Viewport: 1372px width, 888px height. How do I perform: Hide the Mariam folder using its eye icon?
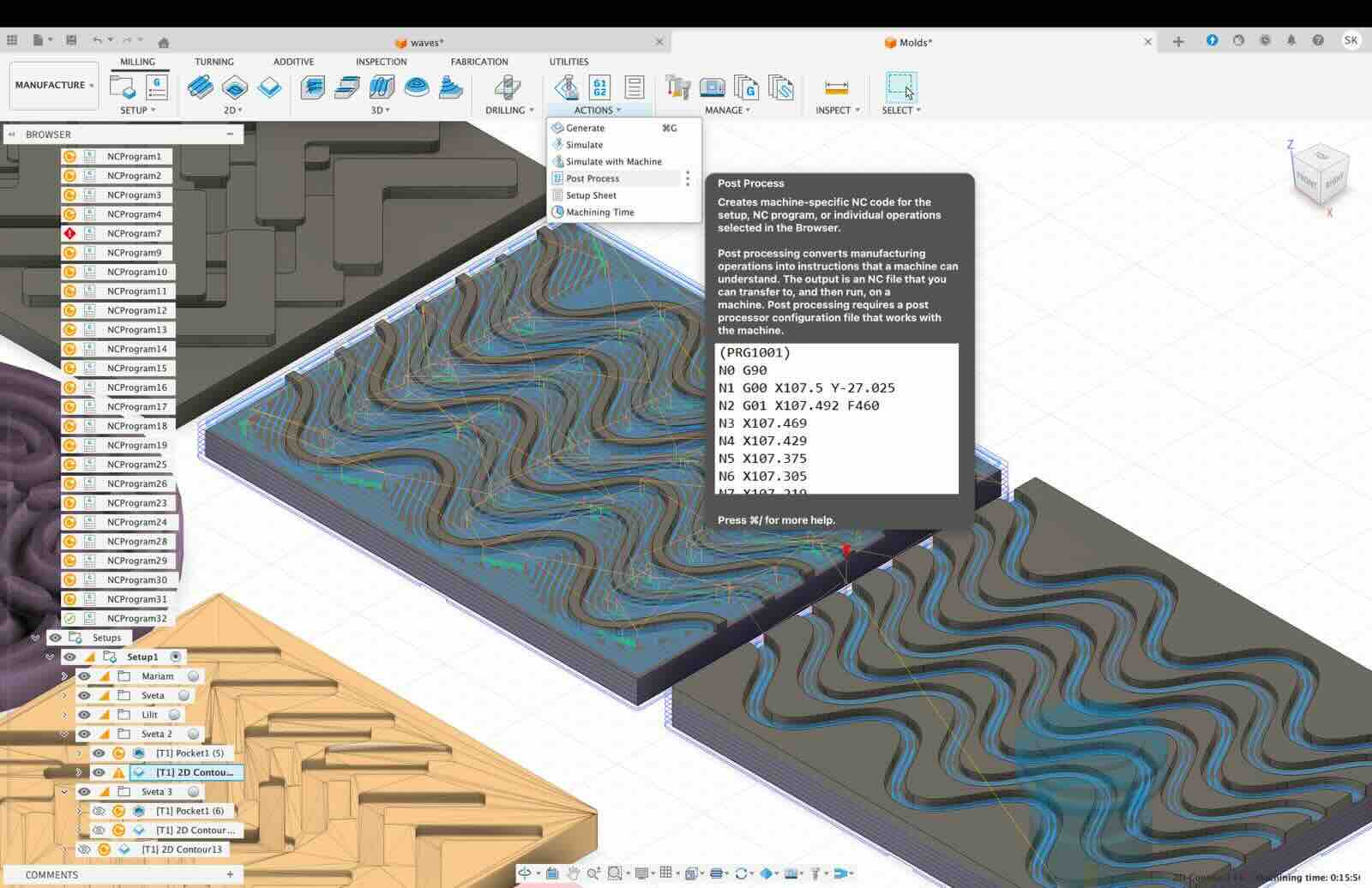[84, 676]
